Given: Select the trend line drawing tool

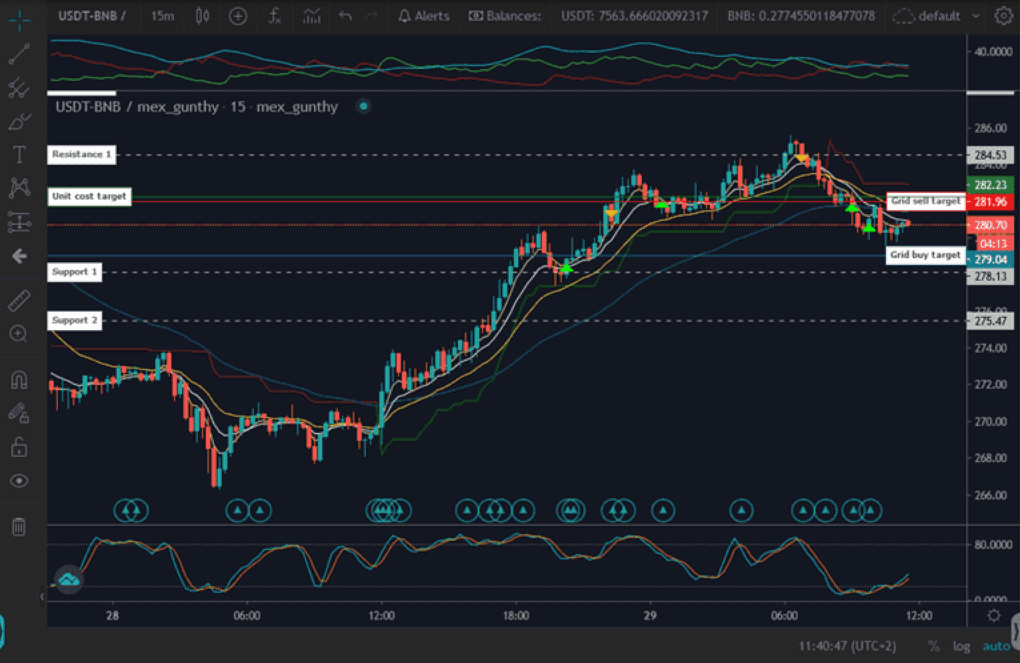Looking at the screenshot, I should pyautogui.click(x=19, y=55).
